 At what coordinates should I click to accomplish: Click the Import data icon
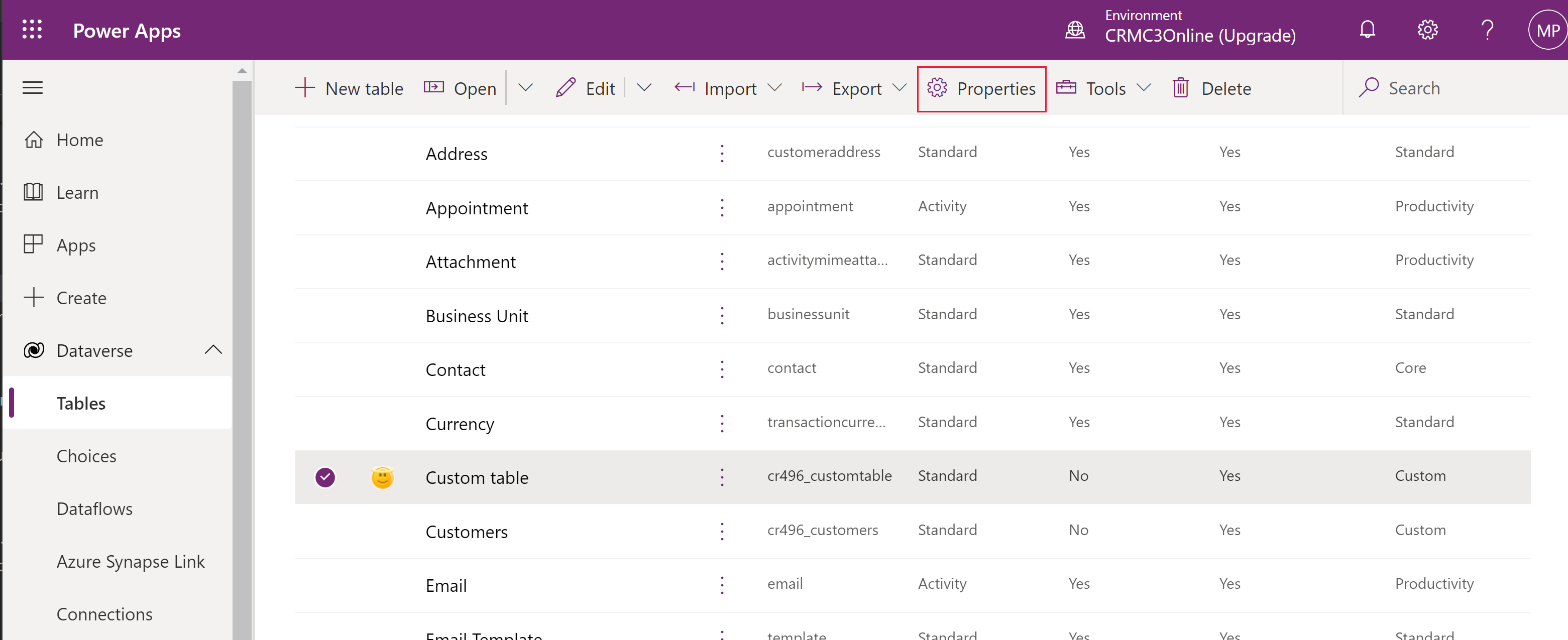pyautogui.click(x=683, y=88)
